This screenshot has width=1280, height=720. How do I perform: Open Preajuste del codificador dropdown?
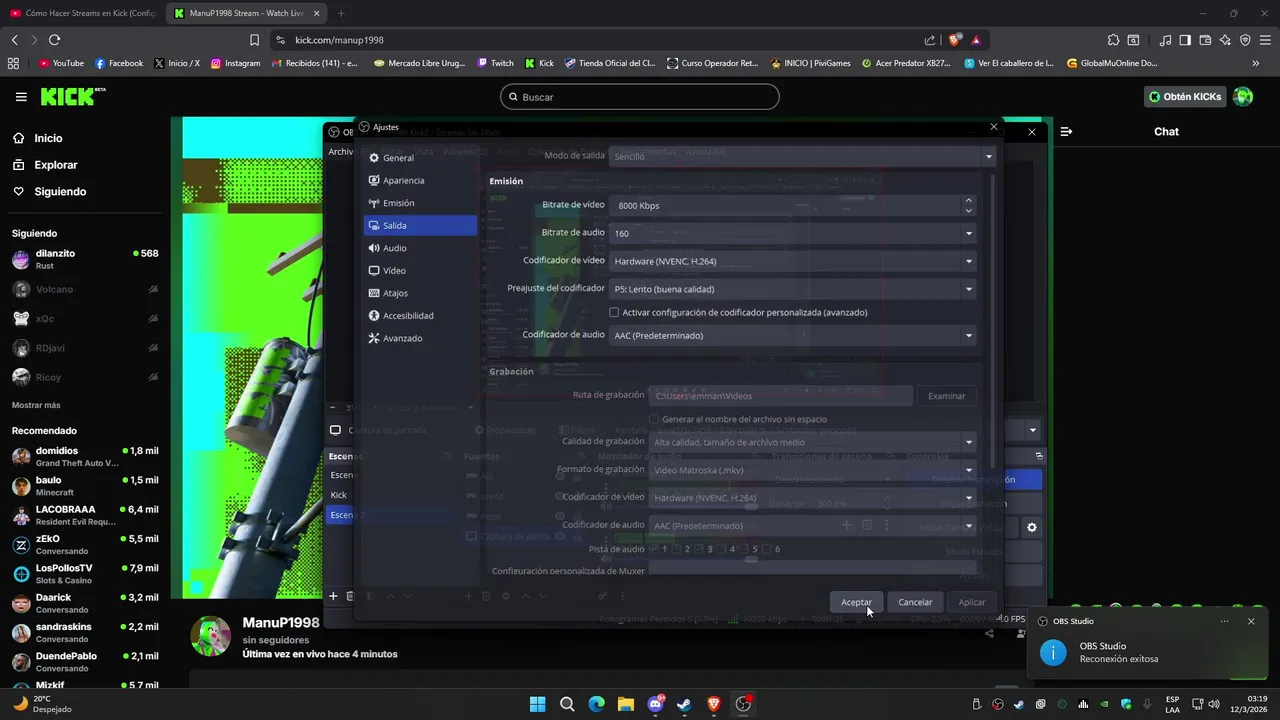click(792, 289)
